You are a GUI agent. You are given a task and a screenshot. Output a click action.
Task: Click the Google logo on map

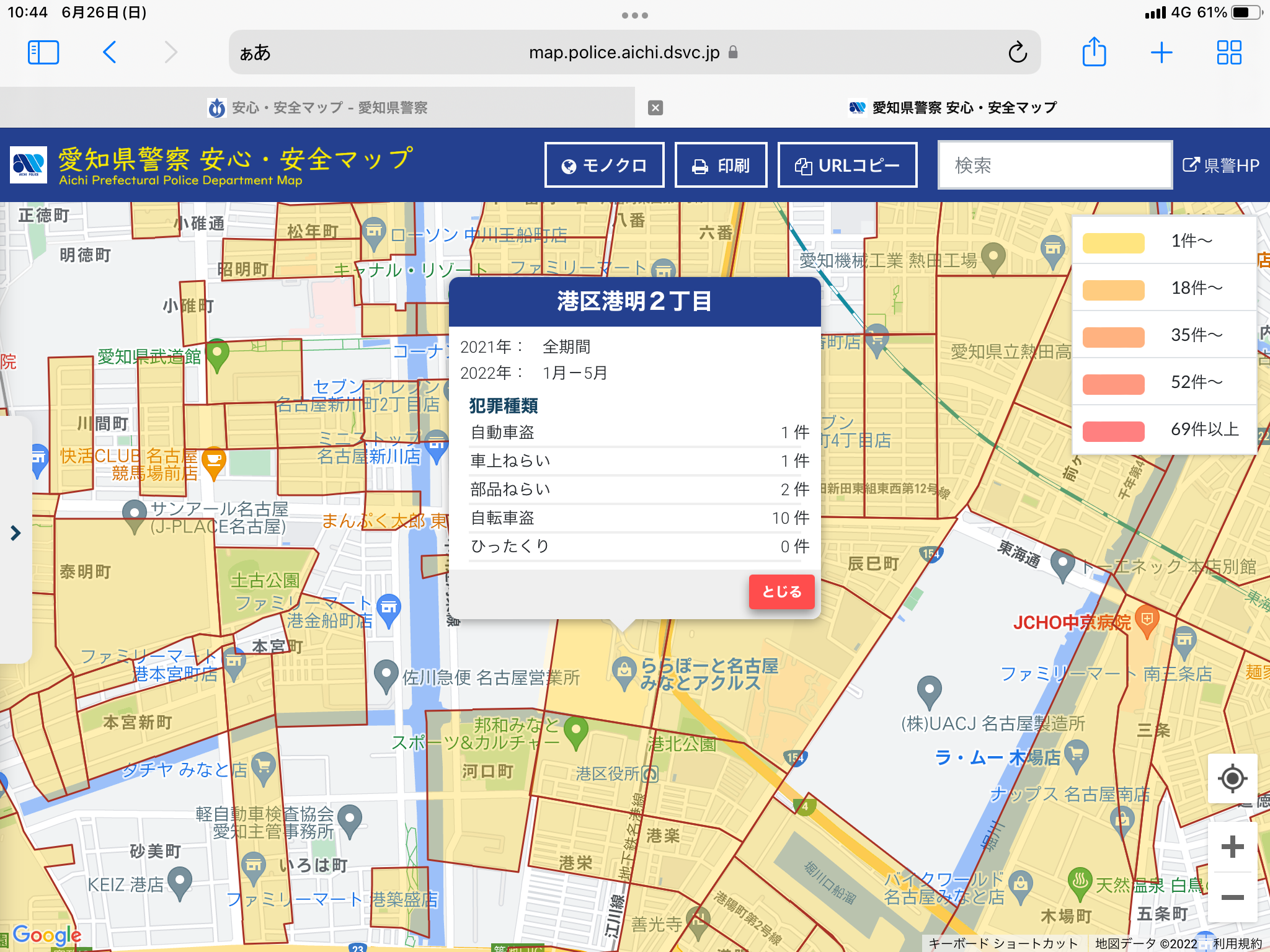[x=47, y=935]
